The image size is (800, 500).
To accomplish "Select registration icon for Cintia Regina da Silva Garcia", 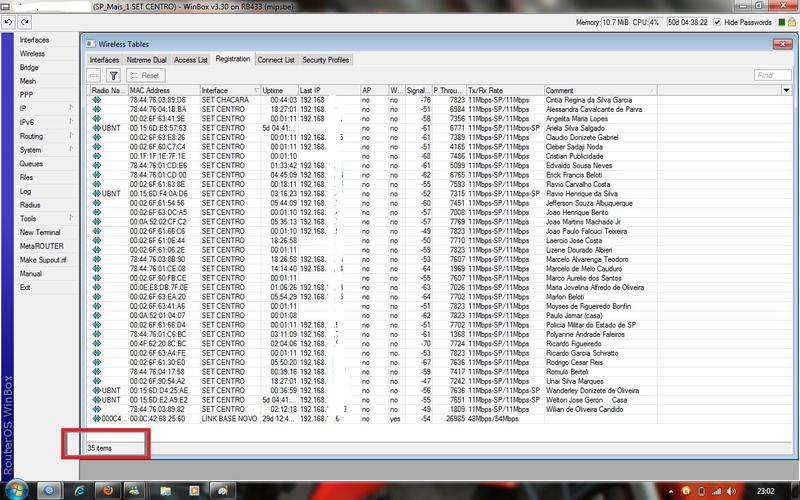I will tap(96, 100).
